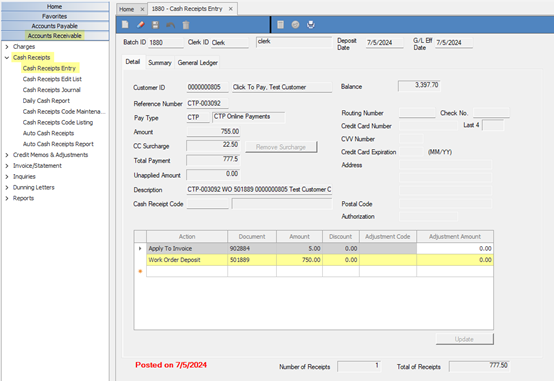554x381 pixels.
Task: Select Cash Receipts Entry in tree
Action: [x=49, y=68]
